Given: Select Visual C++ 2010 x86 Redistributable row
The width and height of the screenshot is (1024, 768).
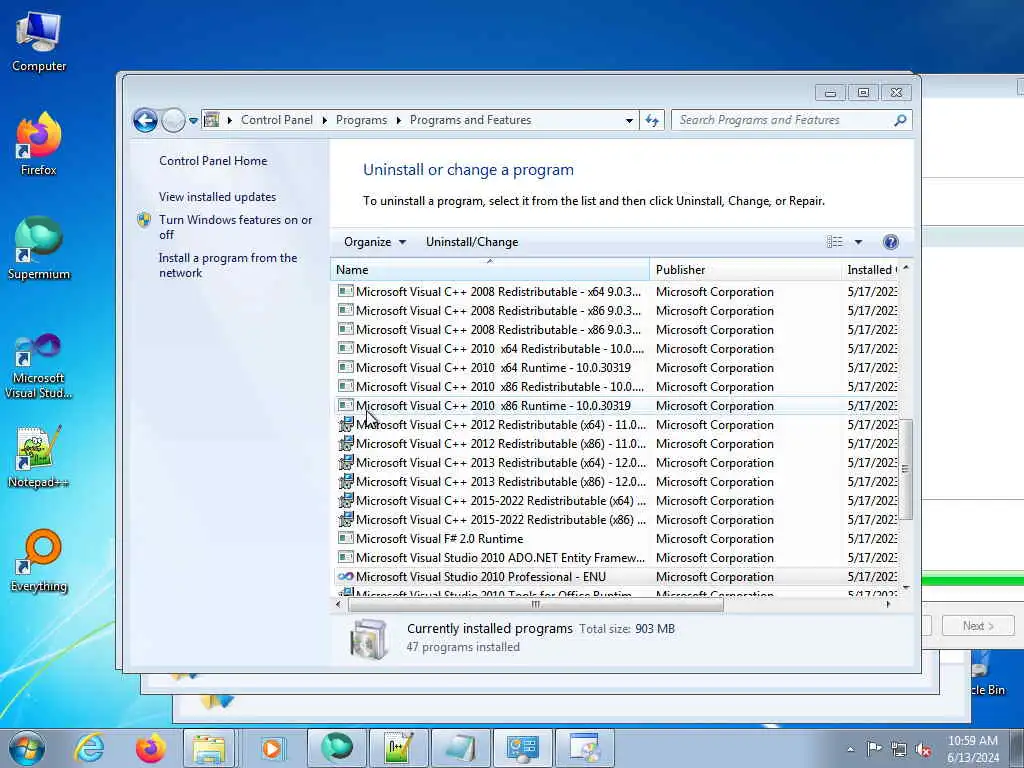Looking at the screenshot, I should click(x=617, y=387).
